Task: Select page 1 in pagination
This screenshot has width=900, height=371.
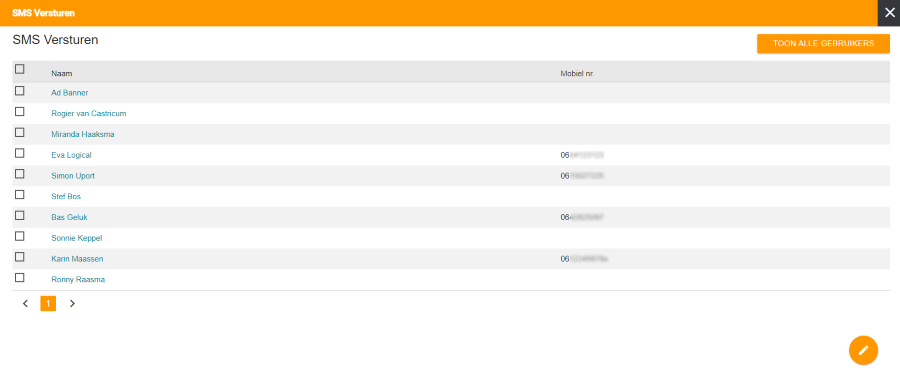Action: coord(48,303)
